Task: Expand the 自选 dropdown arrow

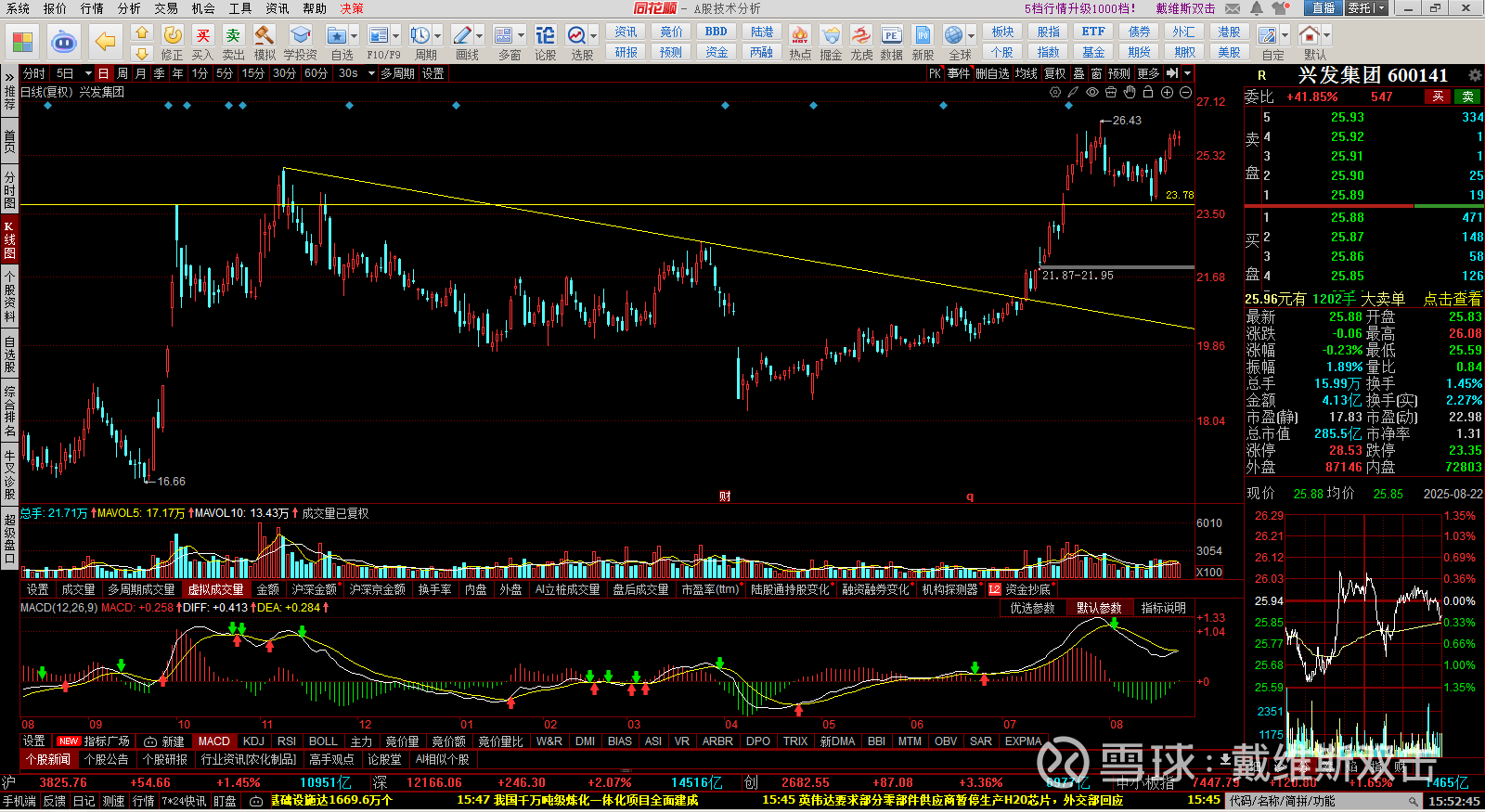Action: tap(355, 36)
